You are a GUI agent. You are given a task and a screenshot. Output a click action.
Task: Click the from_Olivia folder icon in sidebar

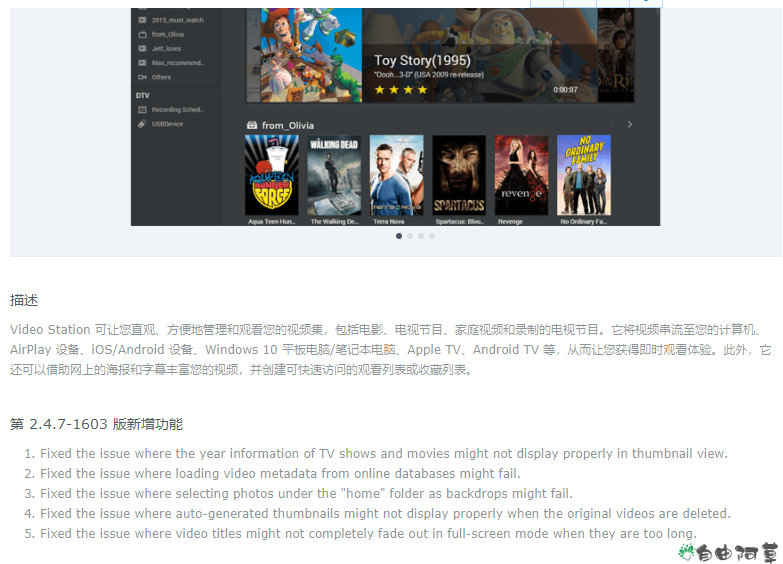pos(142,34)
